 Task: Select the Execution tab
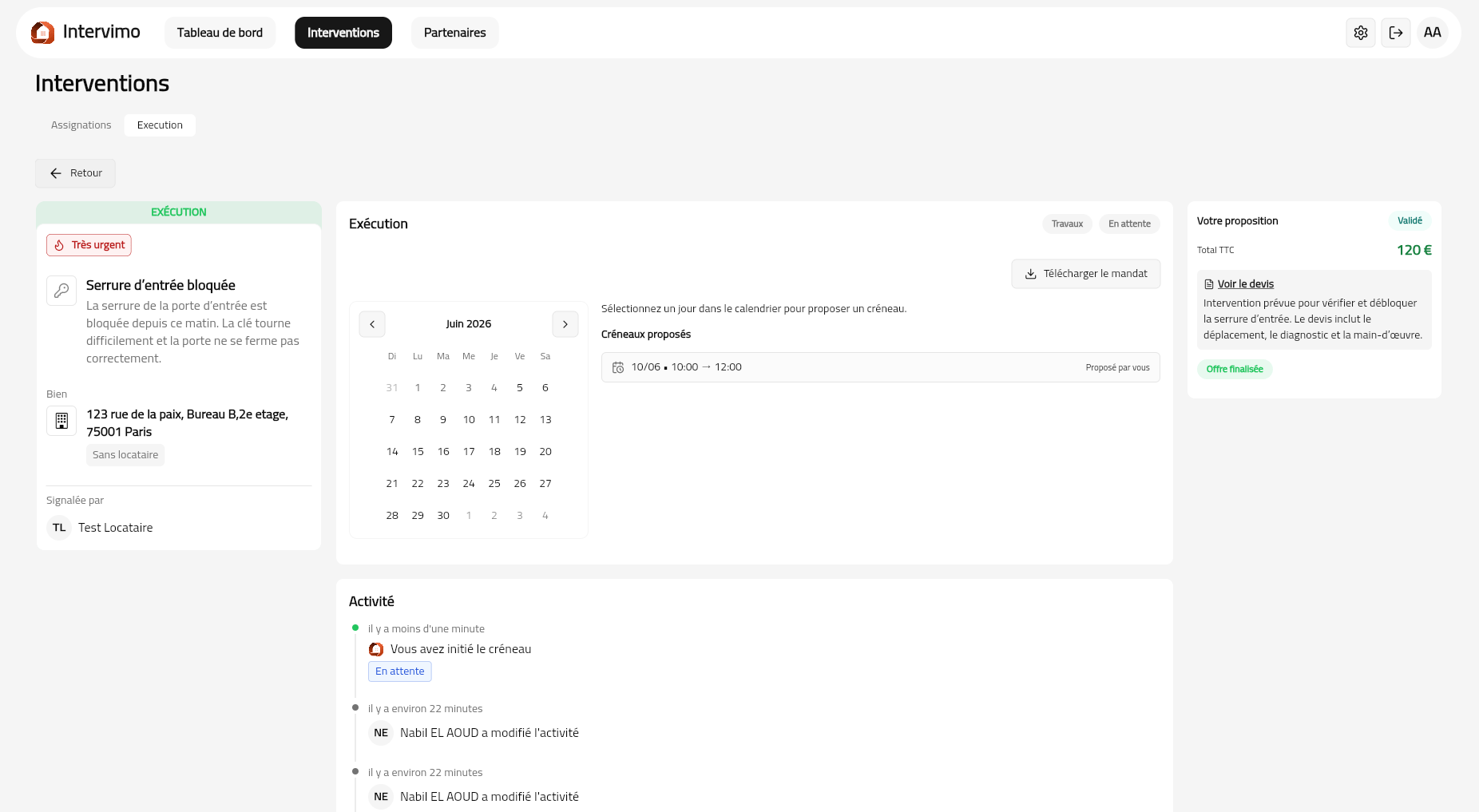(160, 125)
